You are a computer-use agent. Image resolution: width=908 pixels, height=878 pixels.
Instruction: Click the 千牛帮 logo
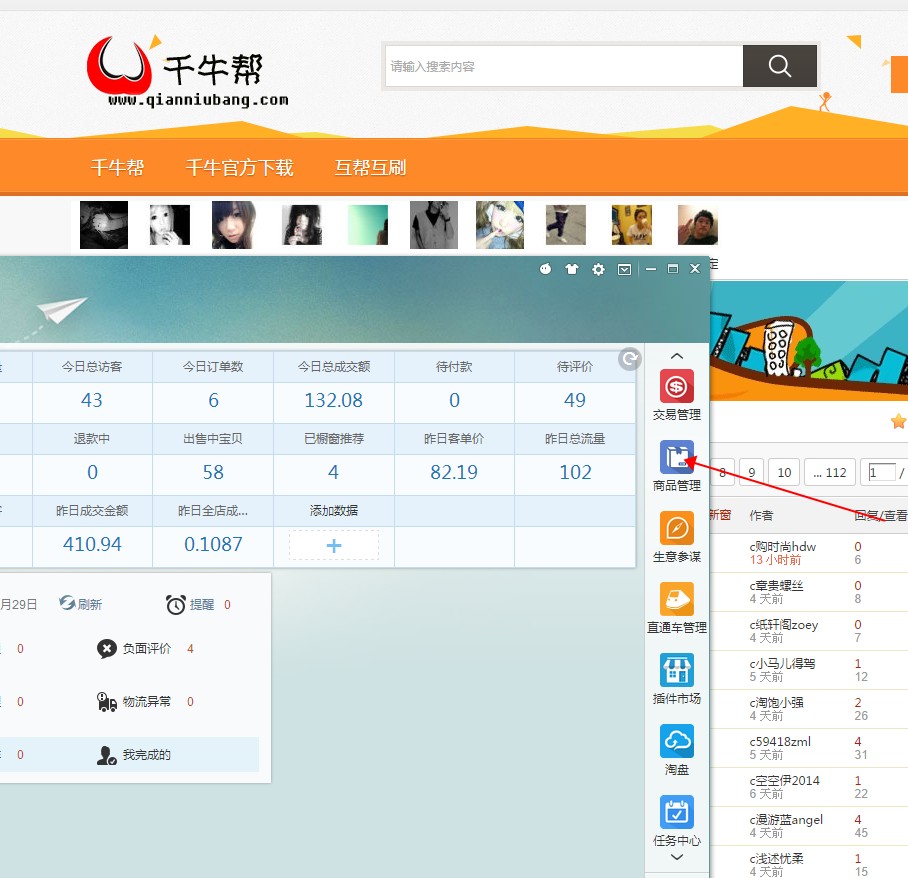(x=188, y=71)
